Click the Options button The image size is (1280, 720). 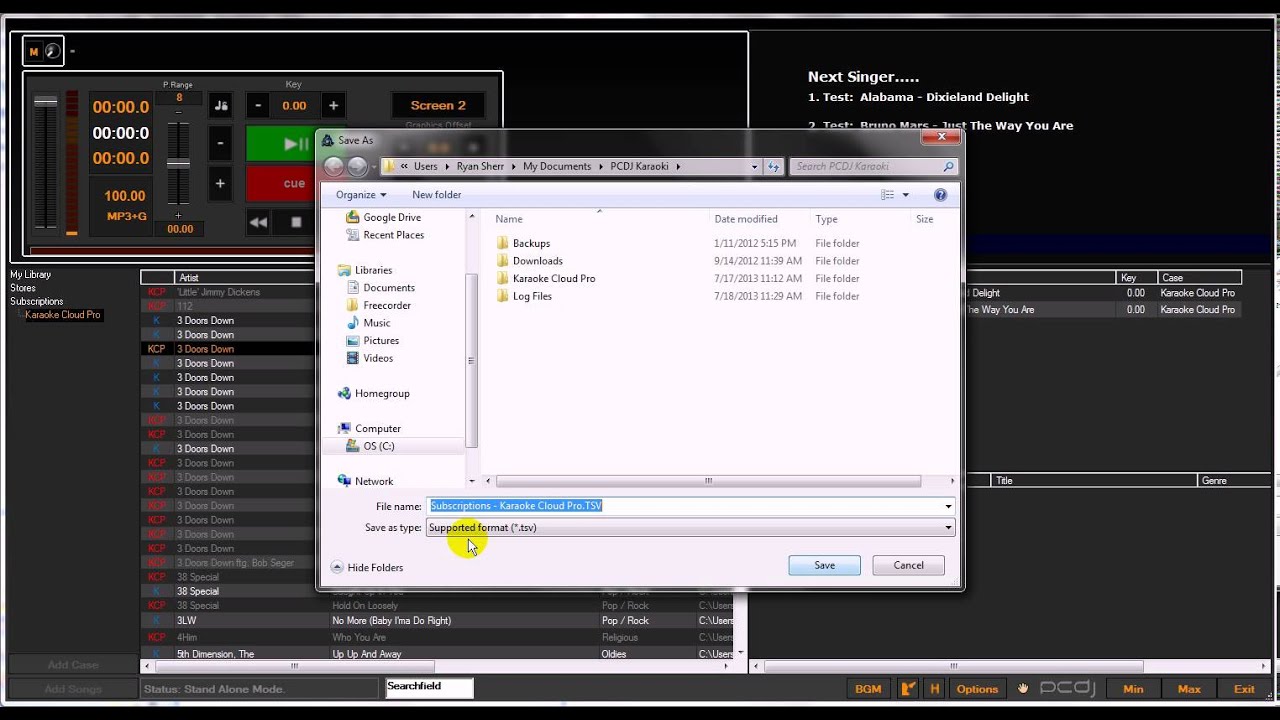pos(977,689)
